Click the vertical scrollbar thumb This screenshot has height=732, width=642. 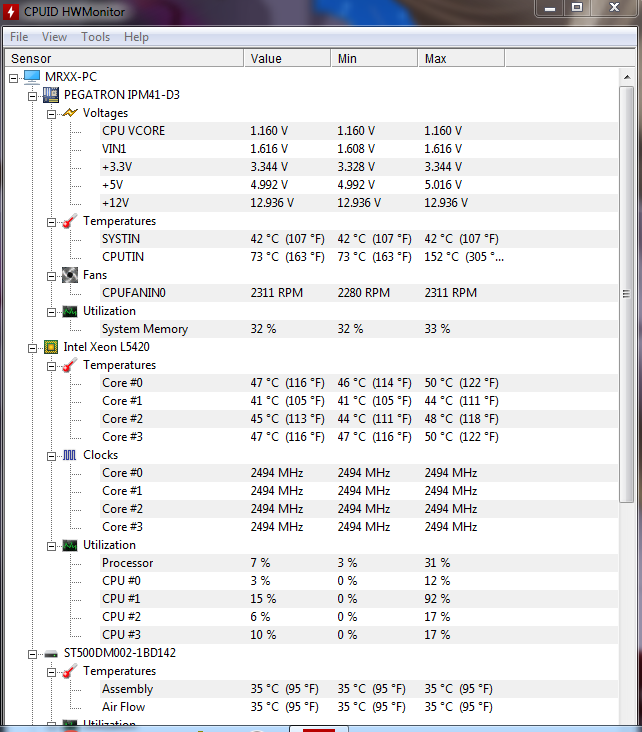point(627,294)
